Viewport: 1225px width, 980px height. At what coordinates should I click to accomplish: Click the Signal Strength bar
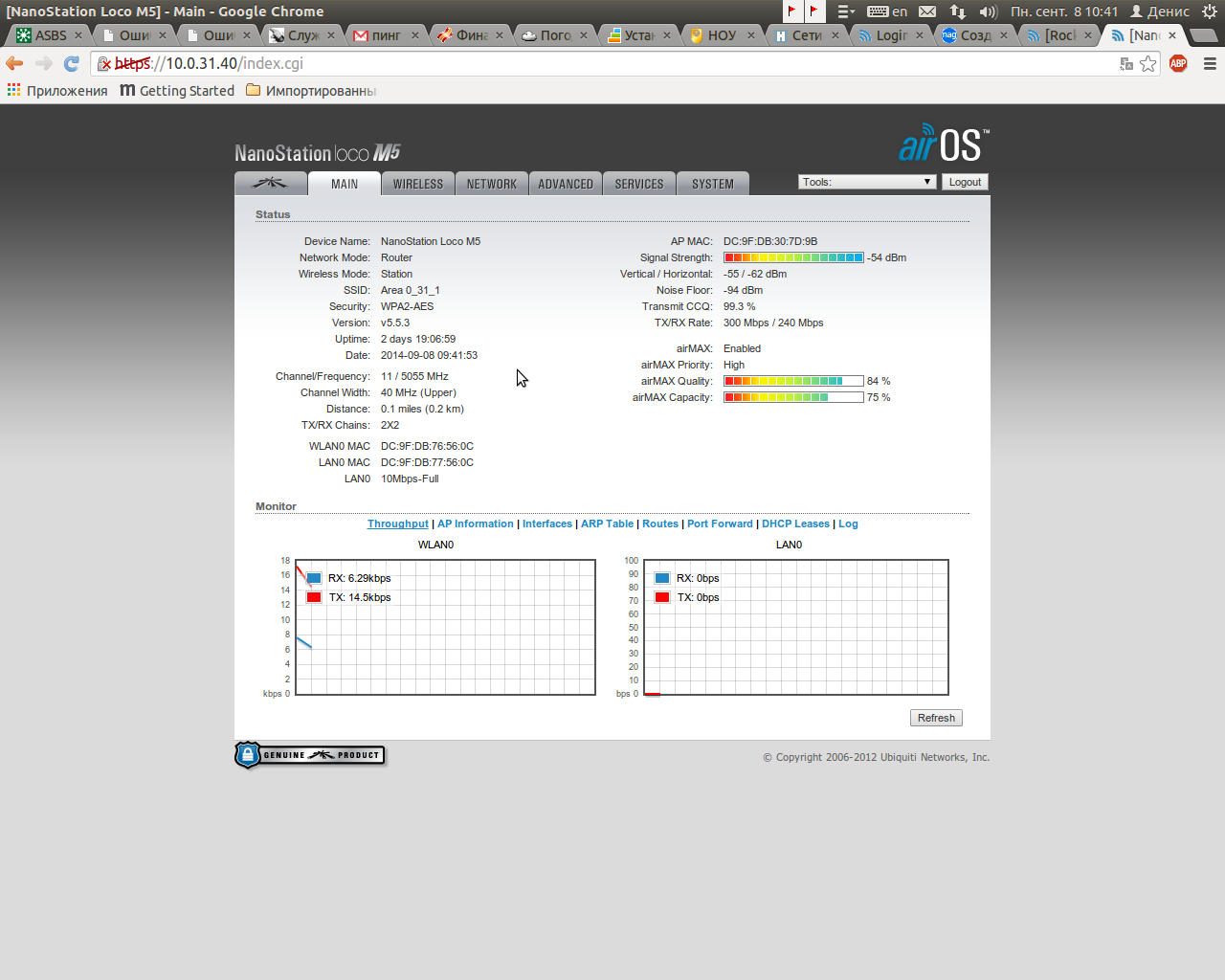pyautogui.click(x=793, y=257)
